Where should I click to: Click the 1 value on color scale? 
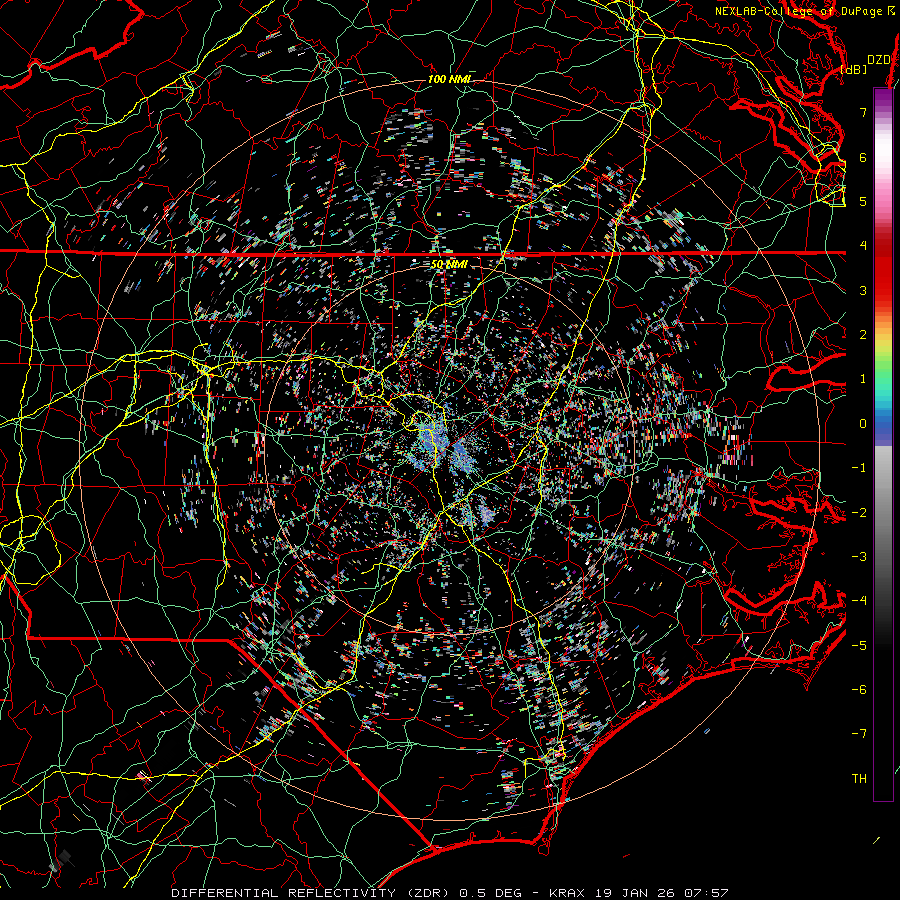(x=863, y=379)
